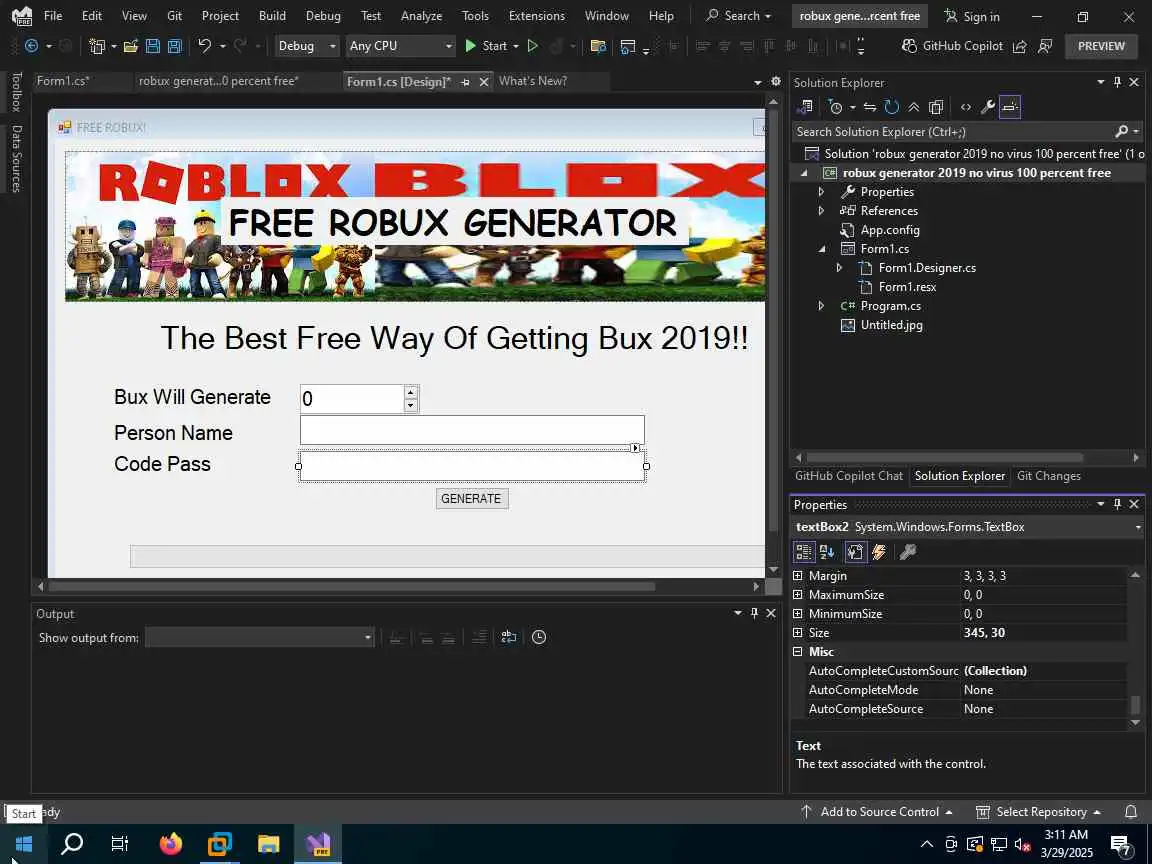Toggle auto-hide pin on Solution Explorer panel
The height and width of the screenshot is (864, 1152).
(1117, 82)
